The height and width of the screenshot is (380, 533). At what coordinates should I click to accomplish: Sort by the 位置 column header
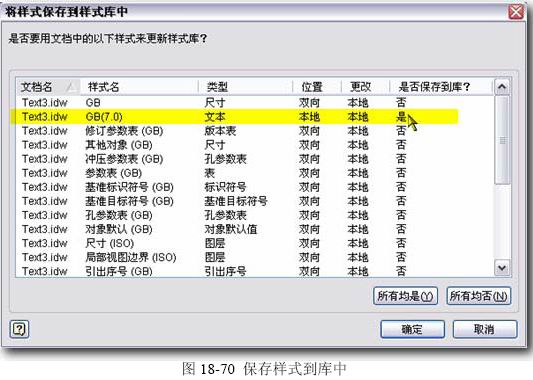click(317, 87)
